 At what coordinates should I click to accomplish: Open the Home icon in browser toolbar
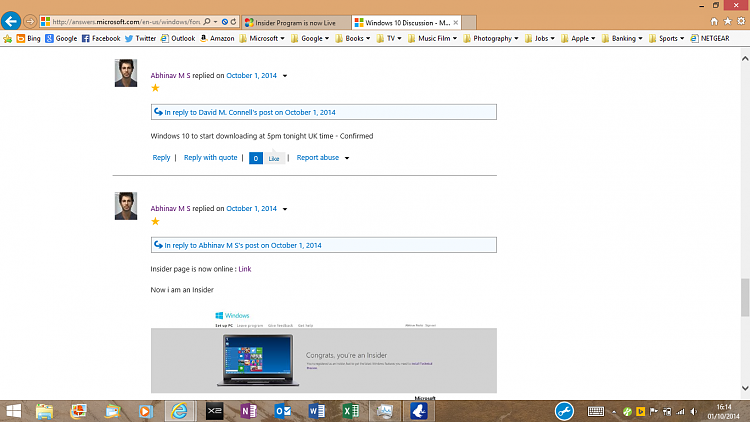click(714, 22)
